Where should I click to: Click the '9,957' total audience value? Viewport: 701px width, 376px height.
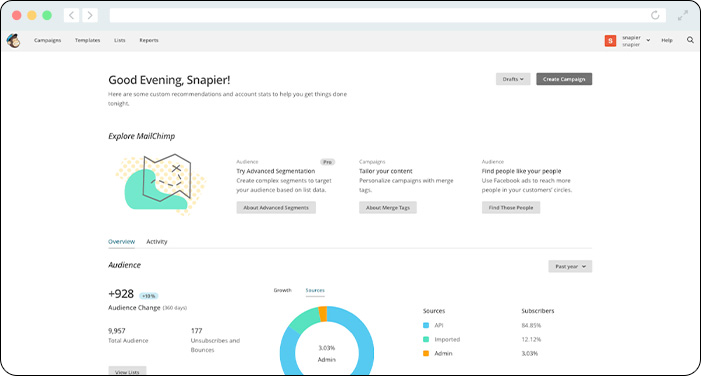tap(117, 331)
